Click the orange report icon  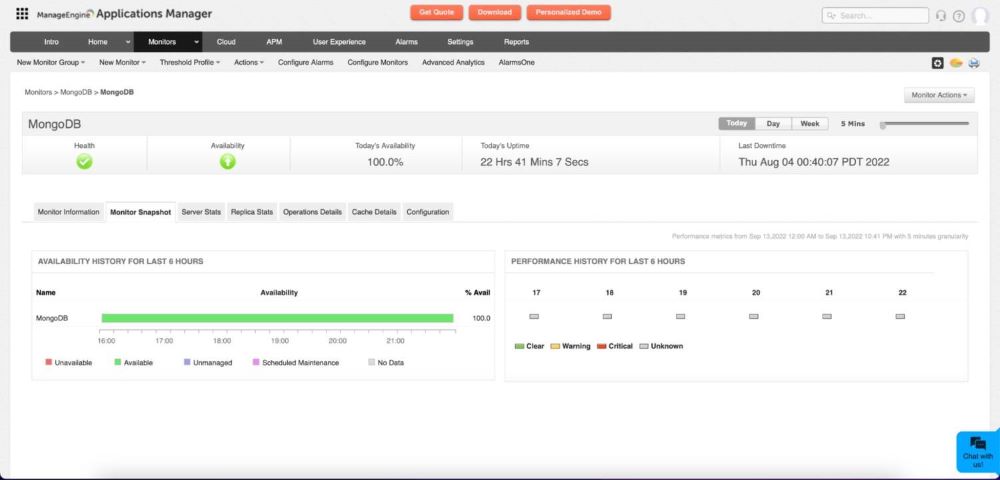[x=956, y=62]
